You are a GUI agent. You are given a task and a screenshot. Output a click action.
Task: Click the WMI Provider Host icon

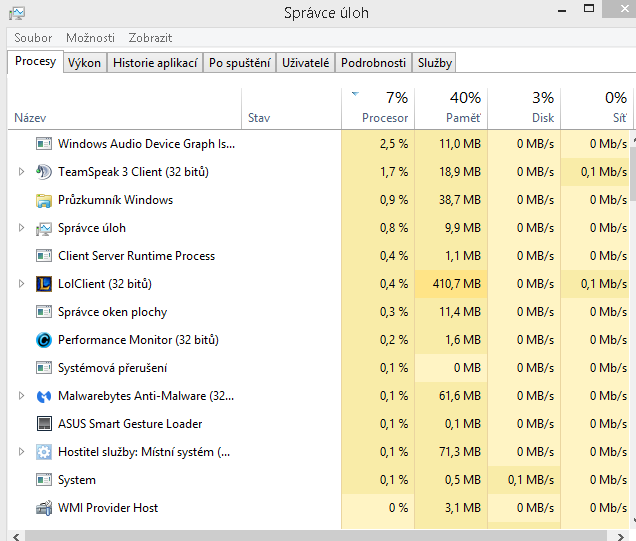point(43,508)
